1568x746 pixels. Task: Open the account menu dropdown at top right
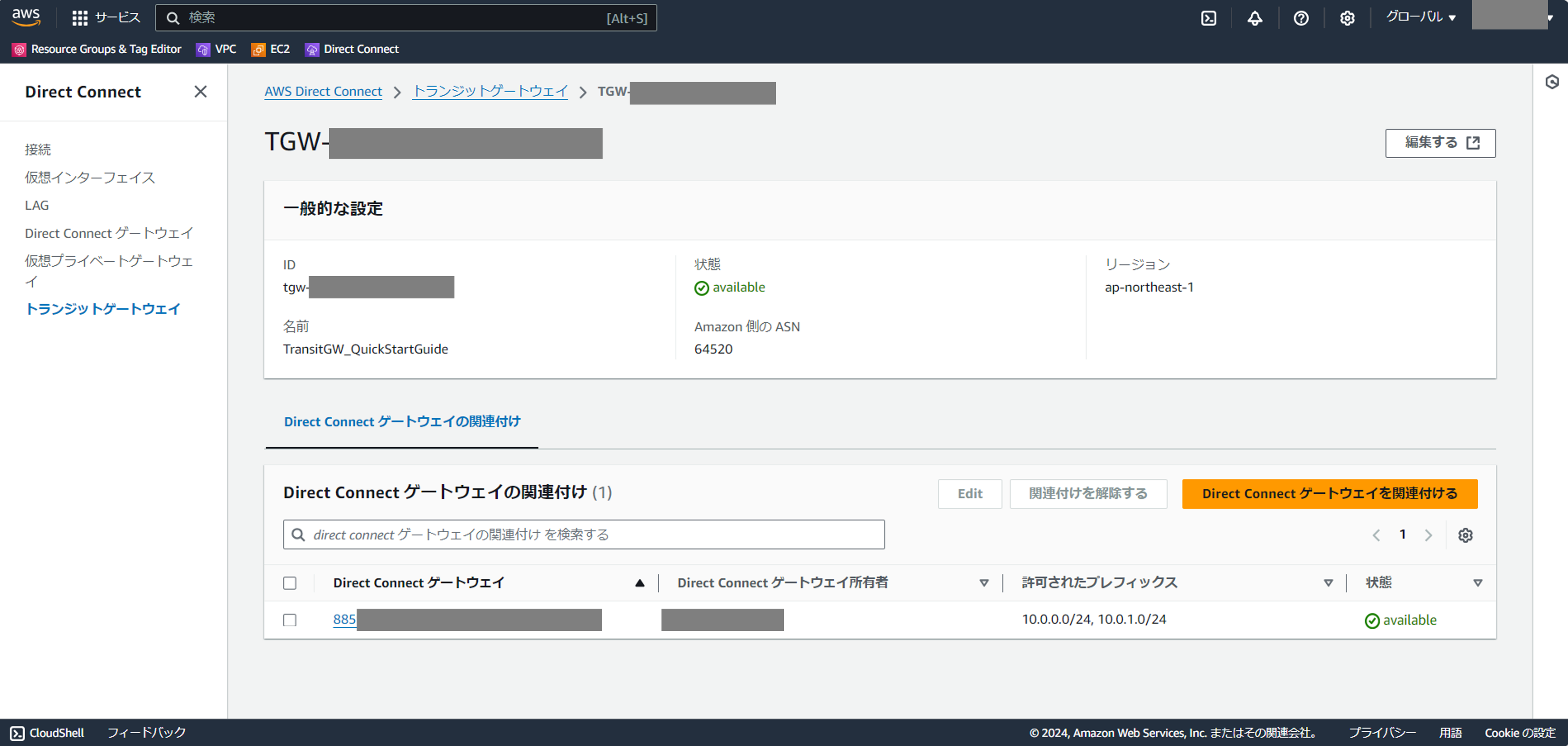click(x=1513, y=17)
